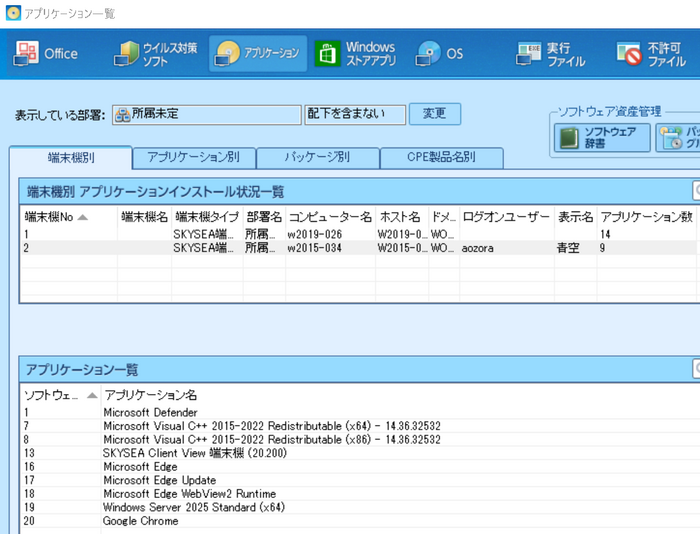Click the 青空 display name cell
The height and width of the screenshot is (534, 700).
click(x=575, y=248)
